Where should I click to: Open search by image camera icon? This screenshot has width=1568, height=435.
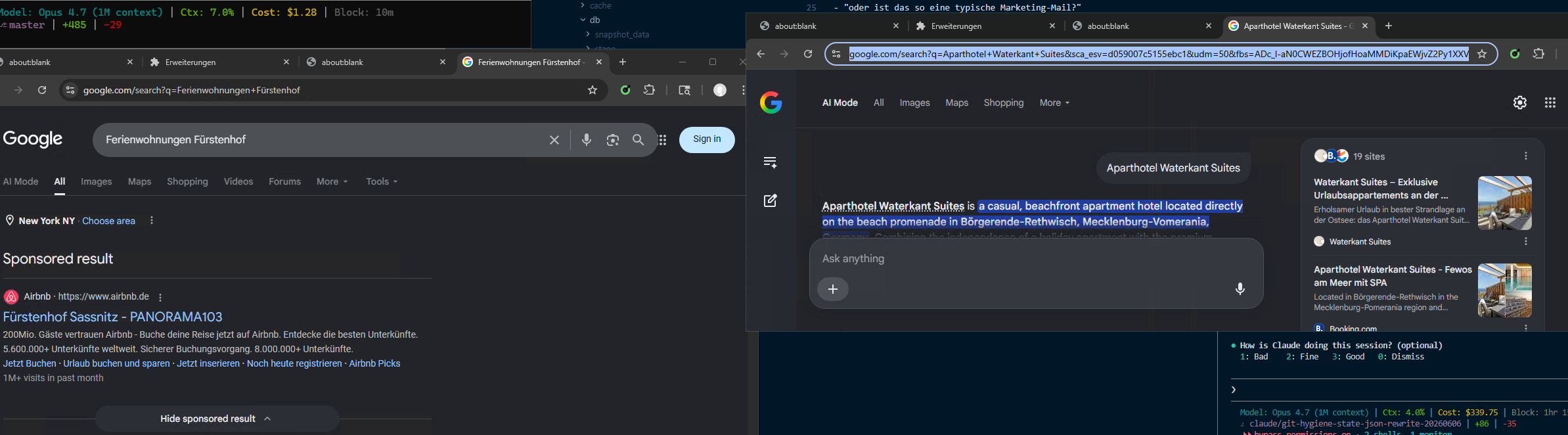tap(613, 140)
